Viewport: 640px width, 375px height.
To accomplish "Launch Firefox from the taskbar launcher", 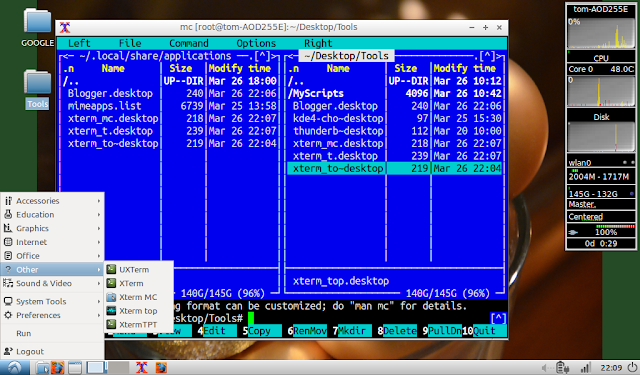I will (x=58, y=368).
